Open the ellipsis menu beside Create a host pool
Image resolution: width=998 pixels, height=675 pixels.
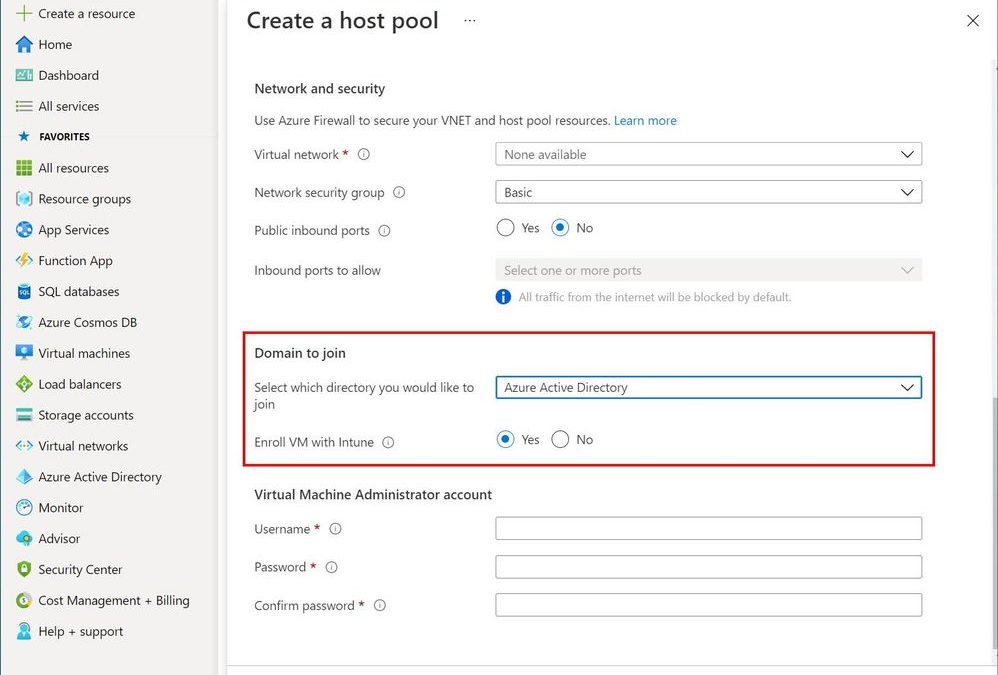point(470,20)
